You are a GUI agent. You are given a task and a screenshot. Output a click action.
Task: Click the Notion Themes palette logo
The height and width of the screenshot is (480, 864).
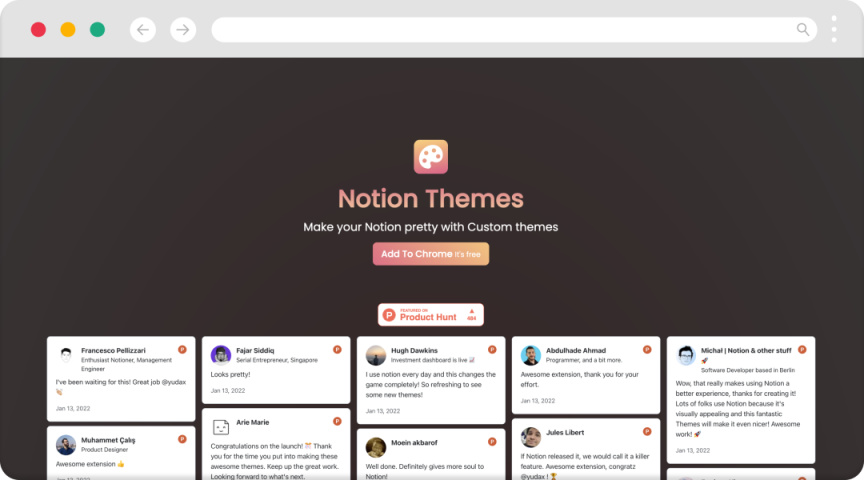[431, 157]
